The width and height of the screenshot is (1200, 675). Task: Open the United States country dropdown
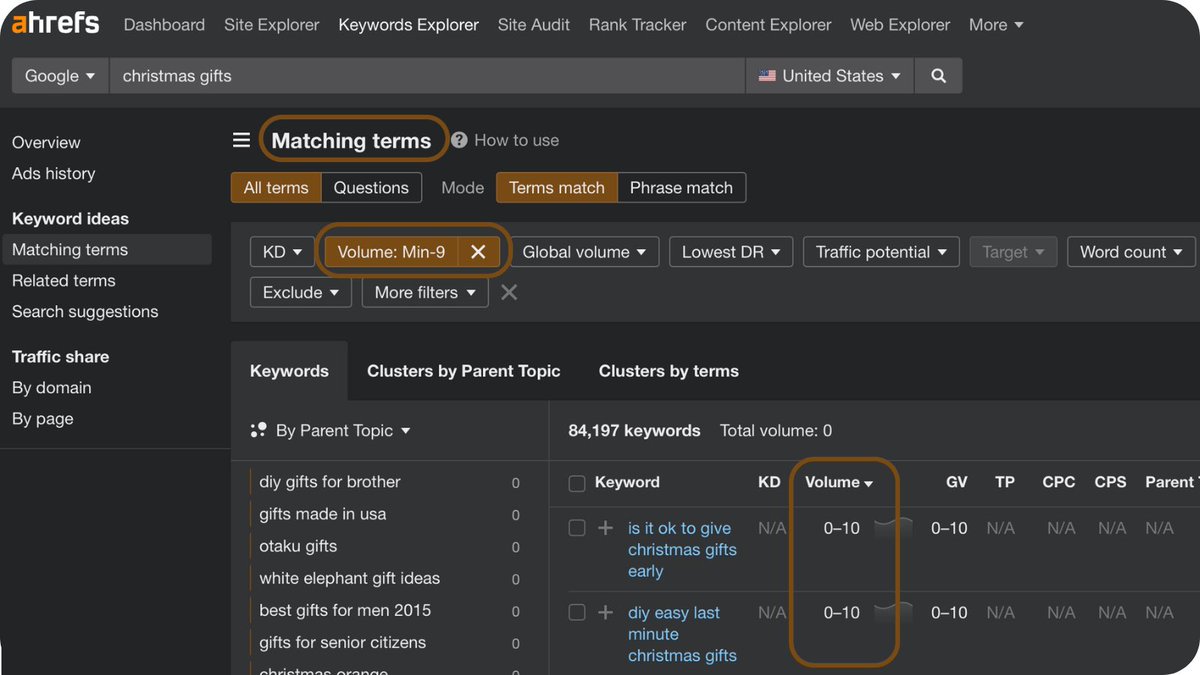click(x=829, y=76)
